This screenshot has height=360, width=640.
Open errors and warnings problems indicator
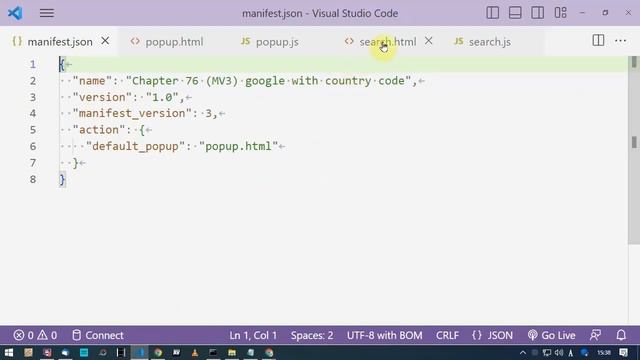pyautogui.click(x=35, y=336)
